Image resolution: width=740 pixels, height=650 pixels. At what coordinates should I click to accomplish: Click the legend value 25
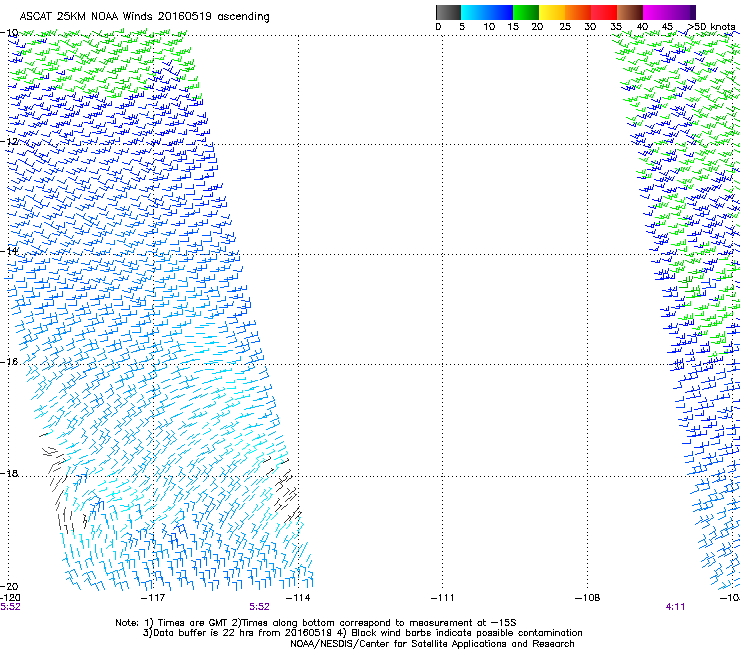[x=565, y=27]
